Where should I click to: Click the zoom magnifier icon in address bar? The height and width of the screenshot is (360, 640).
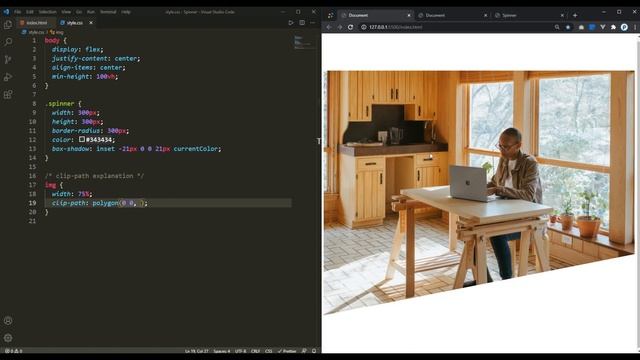[x=557, y=27]
